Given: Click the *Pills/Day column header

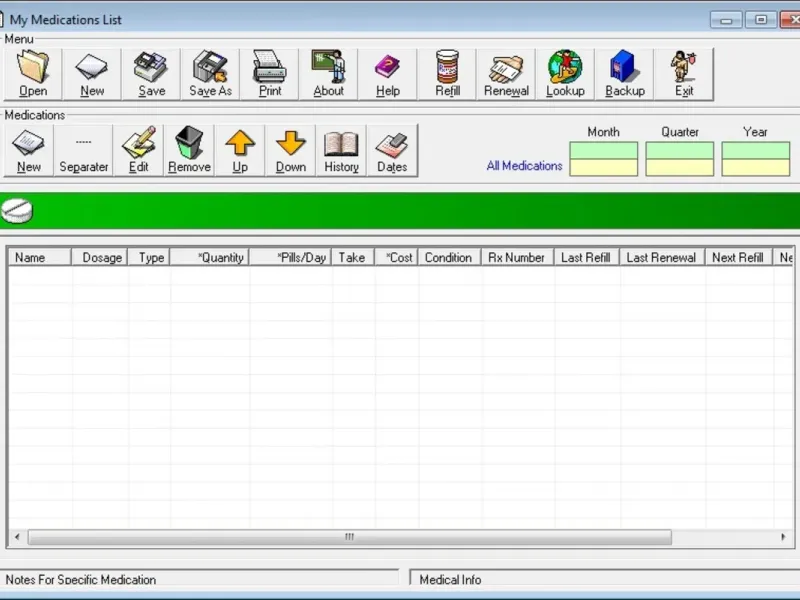Looking at the screenshot, I should point(291,257).
